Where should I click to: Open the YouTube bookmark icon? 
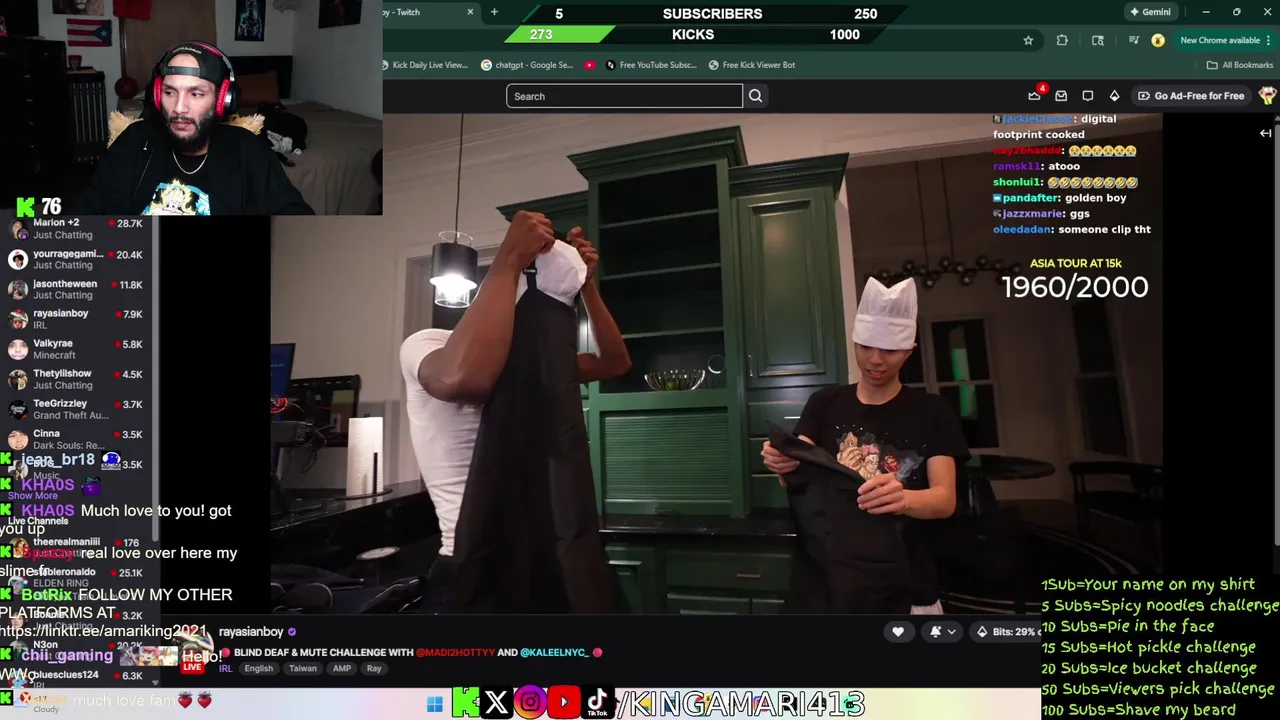tap(590, 65)
